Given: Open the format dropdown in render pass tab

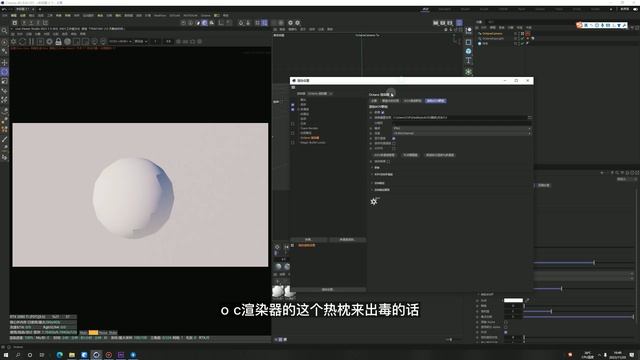Looking at the screenshot, I should [x=462, y=128].
